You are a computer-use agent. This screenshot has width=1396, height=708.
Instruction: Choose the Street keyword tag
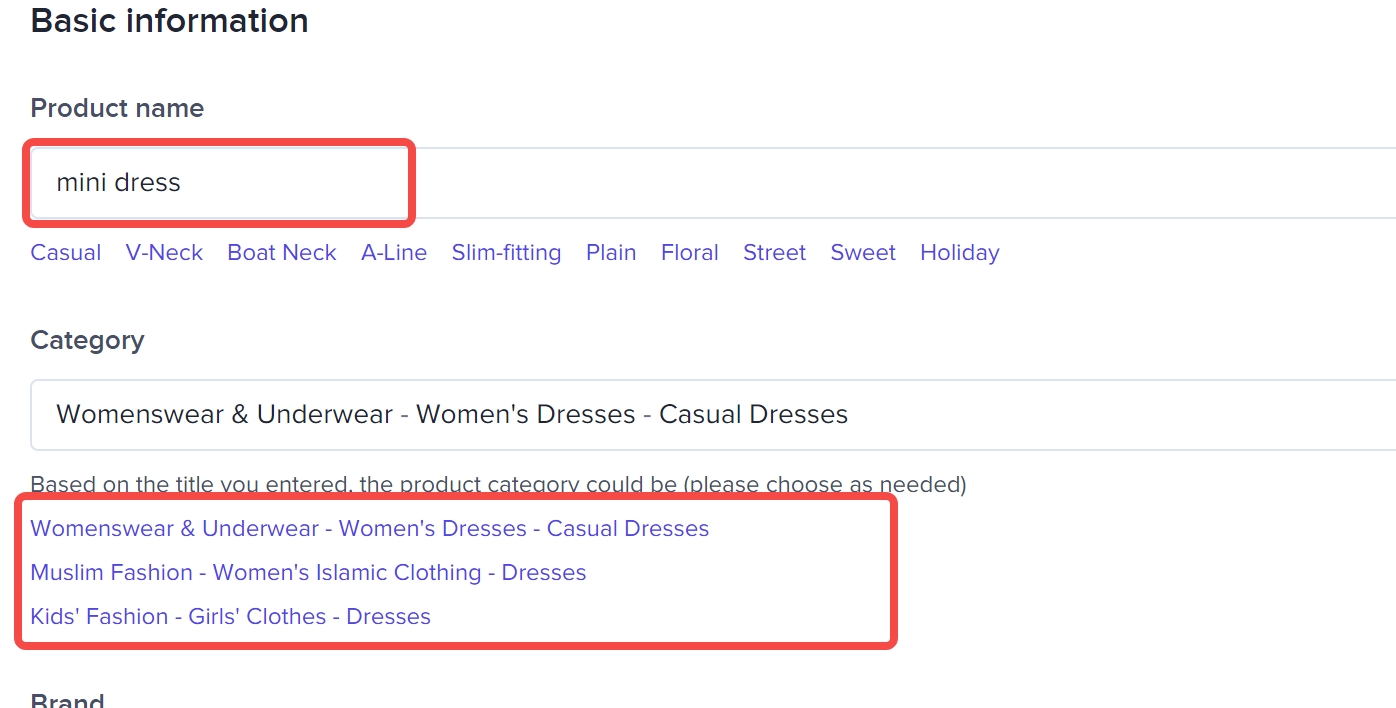tap(774, 253)
